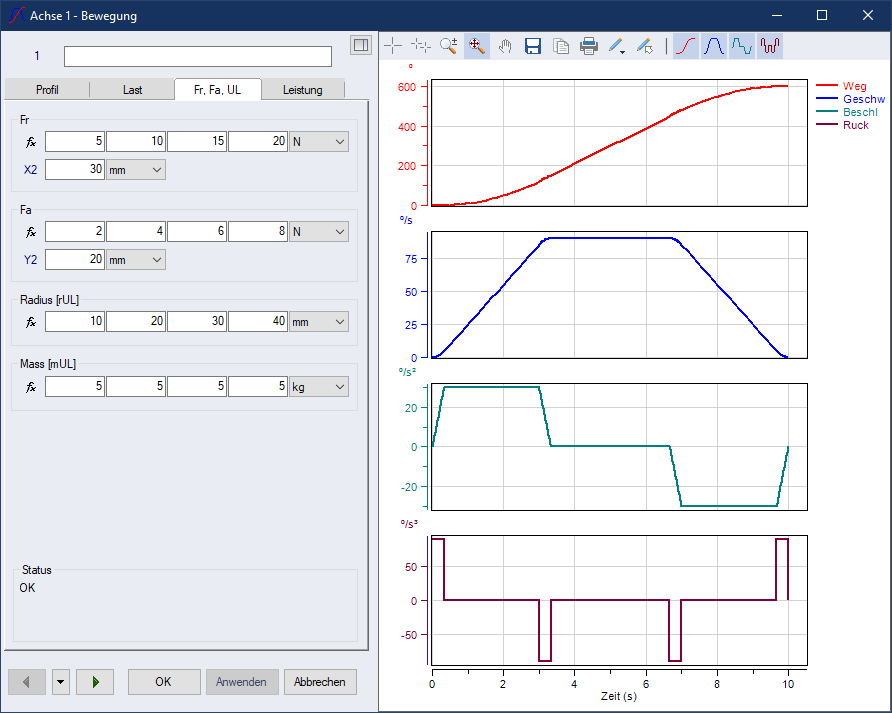Open the Fr unit dropdown showing N

pos(319,142)
